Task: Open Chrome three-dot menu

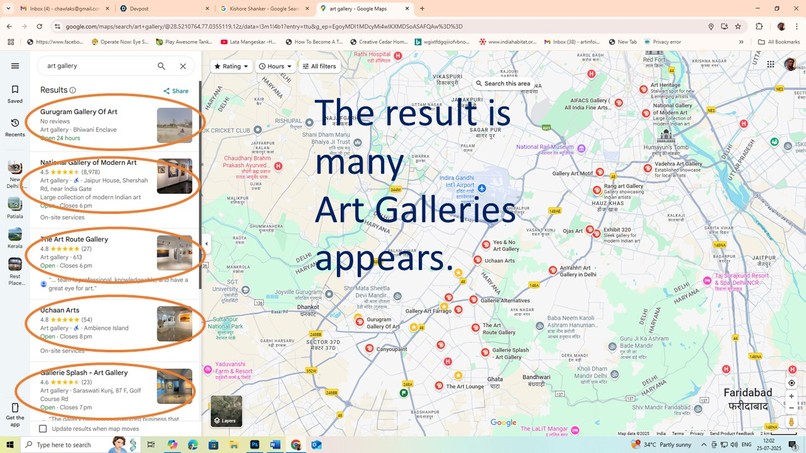Action: click(797, 26)
